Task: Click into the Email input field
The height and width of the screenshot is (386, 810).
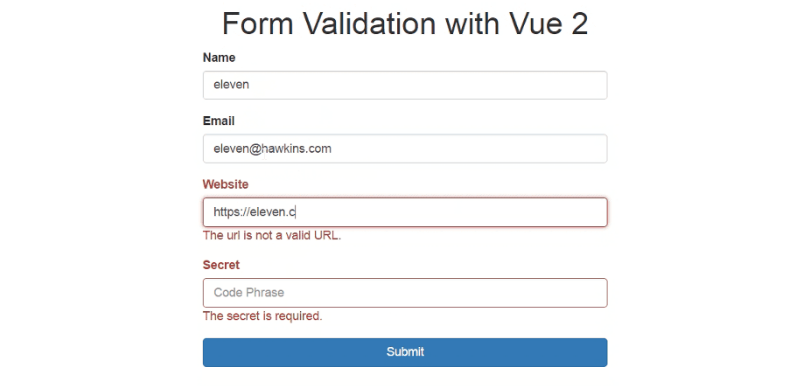Action: [404, 149]
